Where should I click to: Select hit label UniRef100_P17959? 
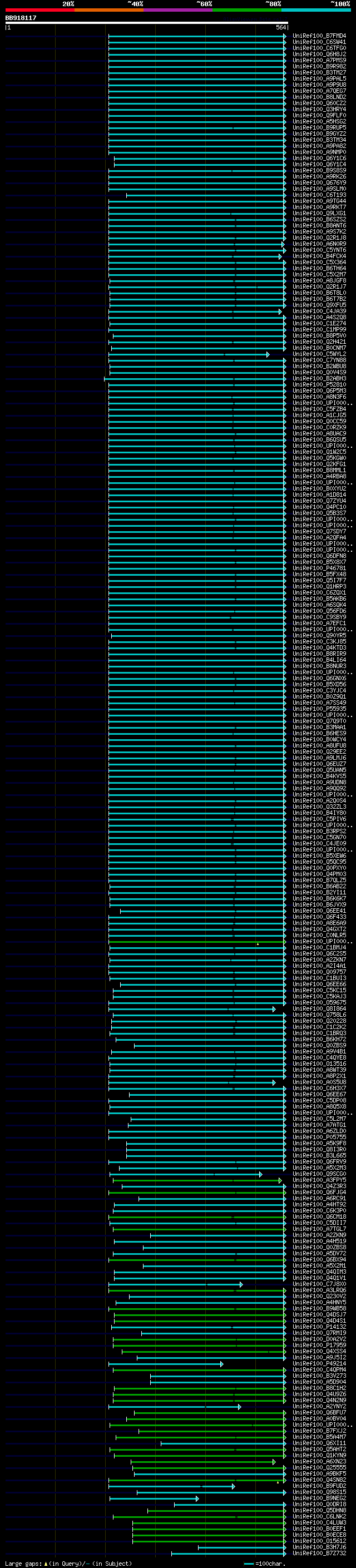pos(319,1344)
